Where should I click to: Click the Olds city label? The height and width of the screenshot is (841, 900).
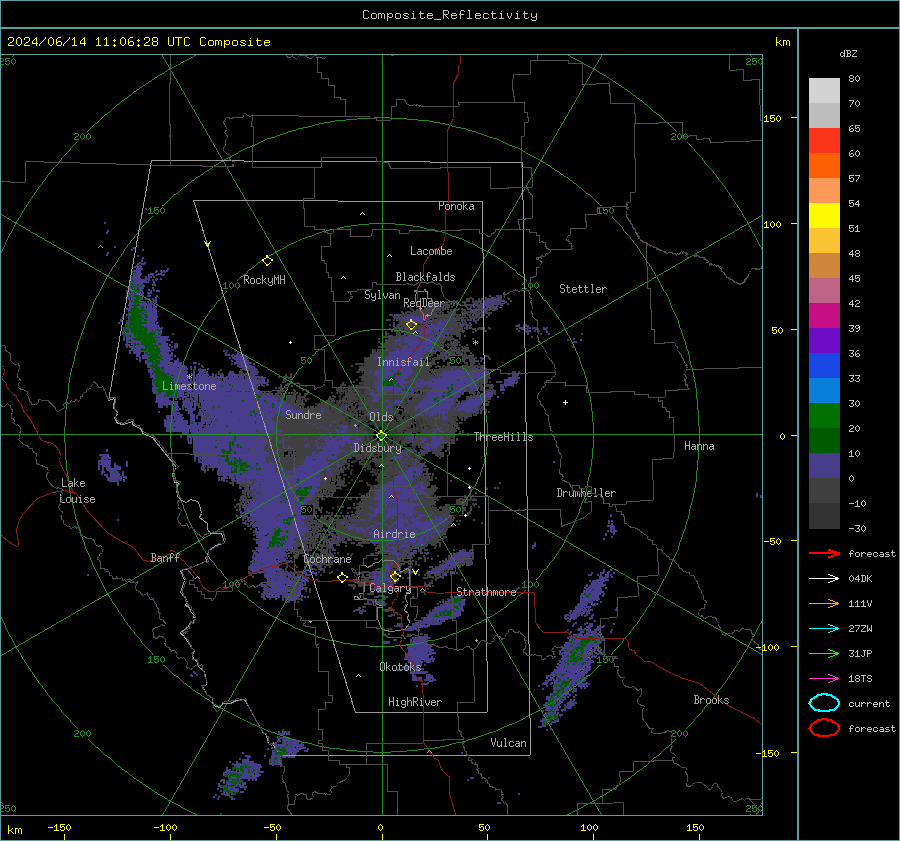381,417
